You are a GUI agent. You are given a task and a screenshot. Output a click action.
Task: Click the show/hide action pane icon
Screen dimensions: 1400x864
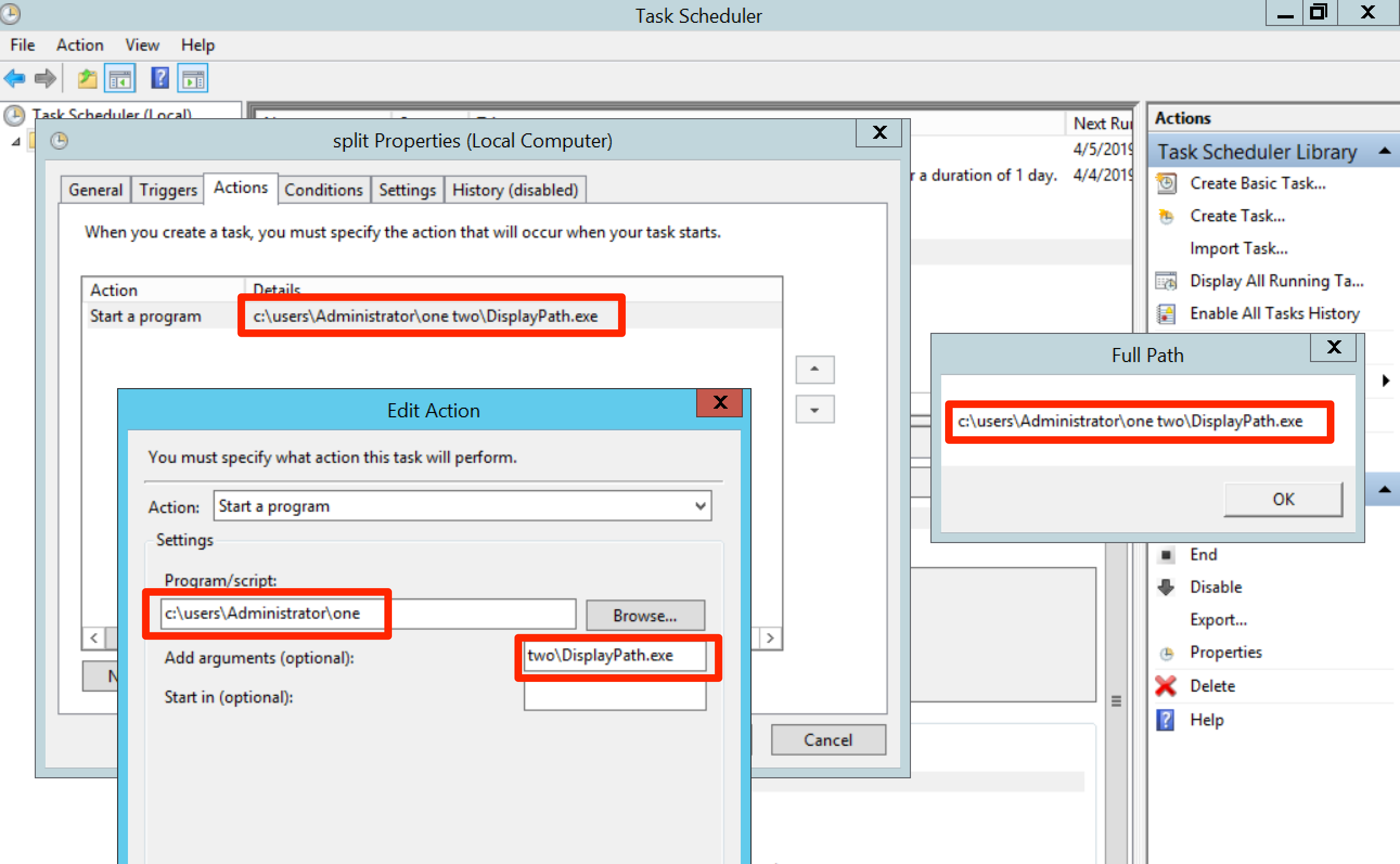(192, 78)
